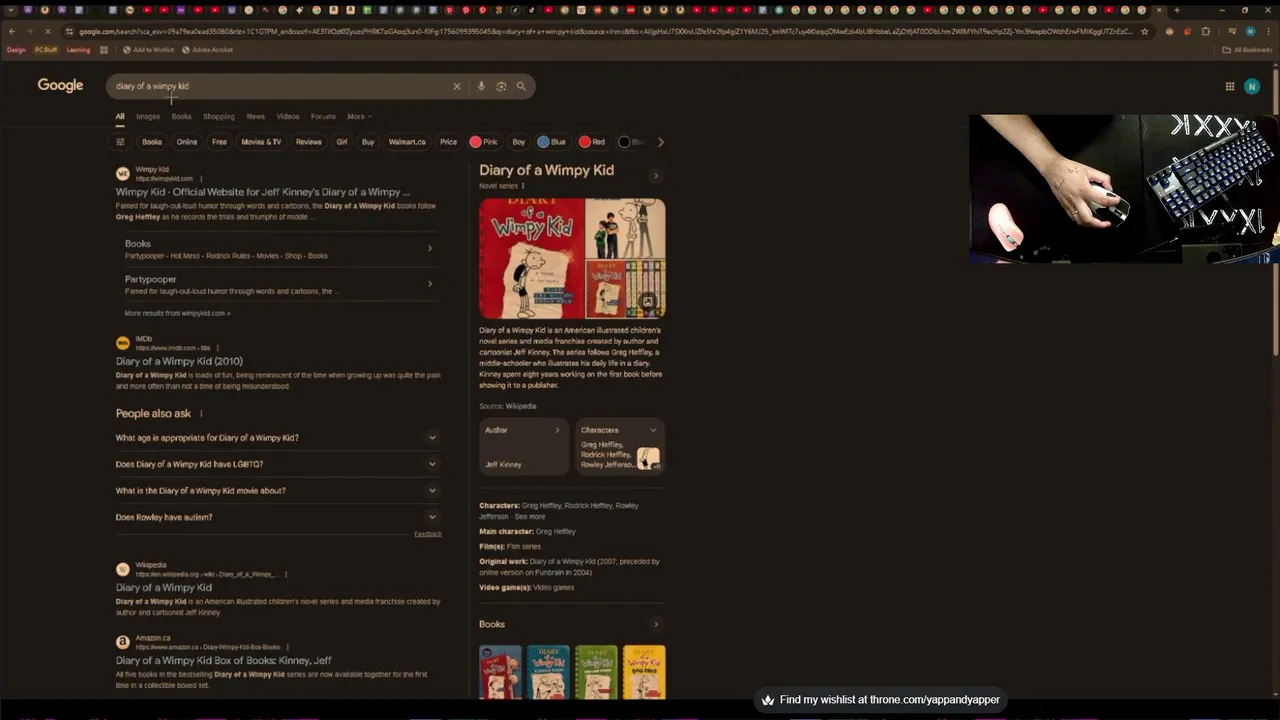Stop the page loading with the X button
Image resolution: width=1280 pixels, height=720 pixels.
tap(47, 31)
